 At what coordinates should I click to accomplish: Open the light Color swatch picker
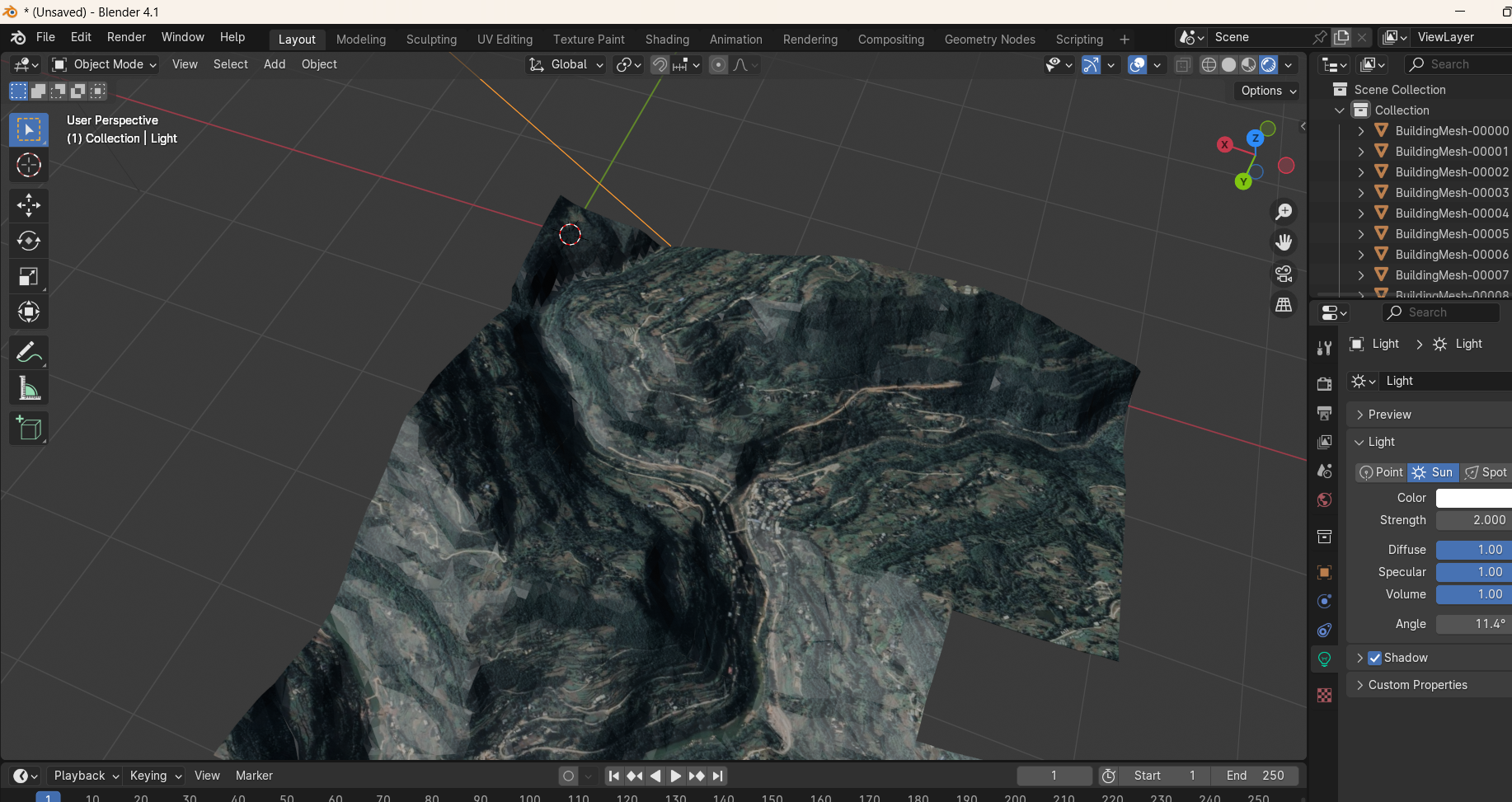1476,498
